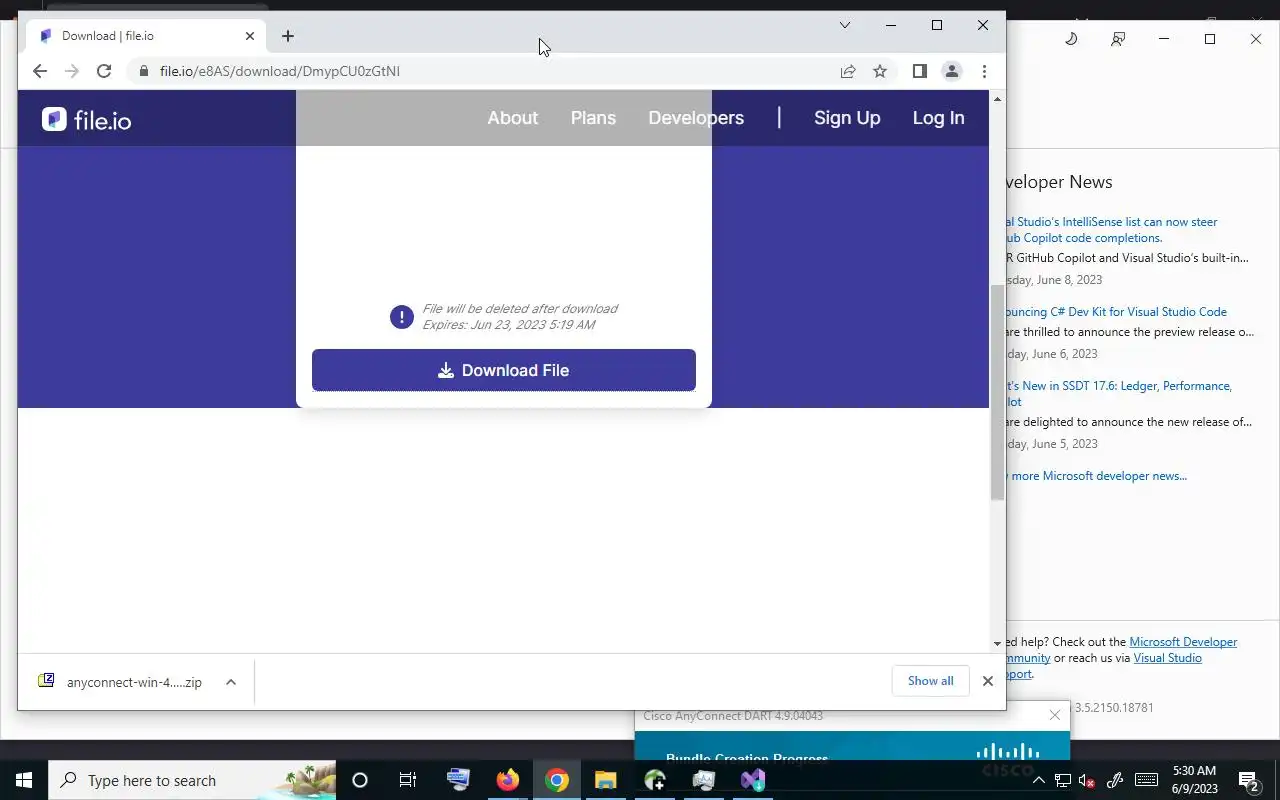Viewport: 1280px width, 800px height.
Task: Open the network tray icon
Action: coord(1063,780)
